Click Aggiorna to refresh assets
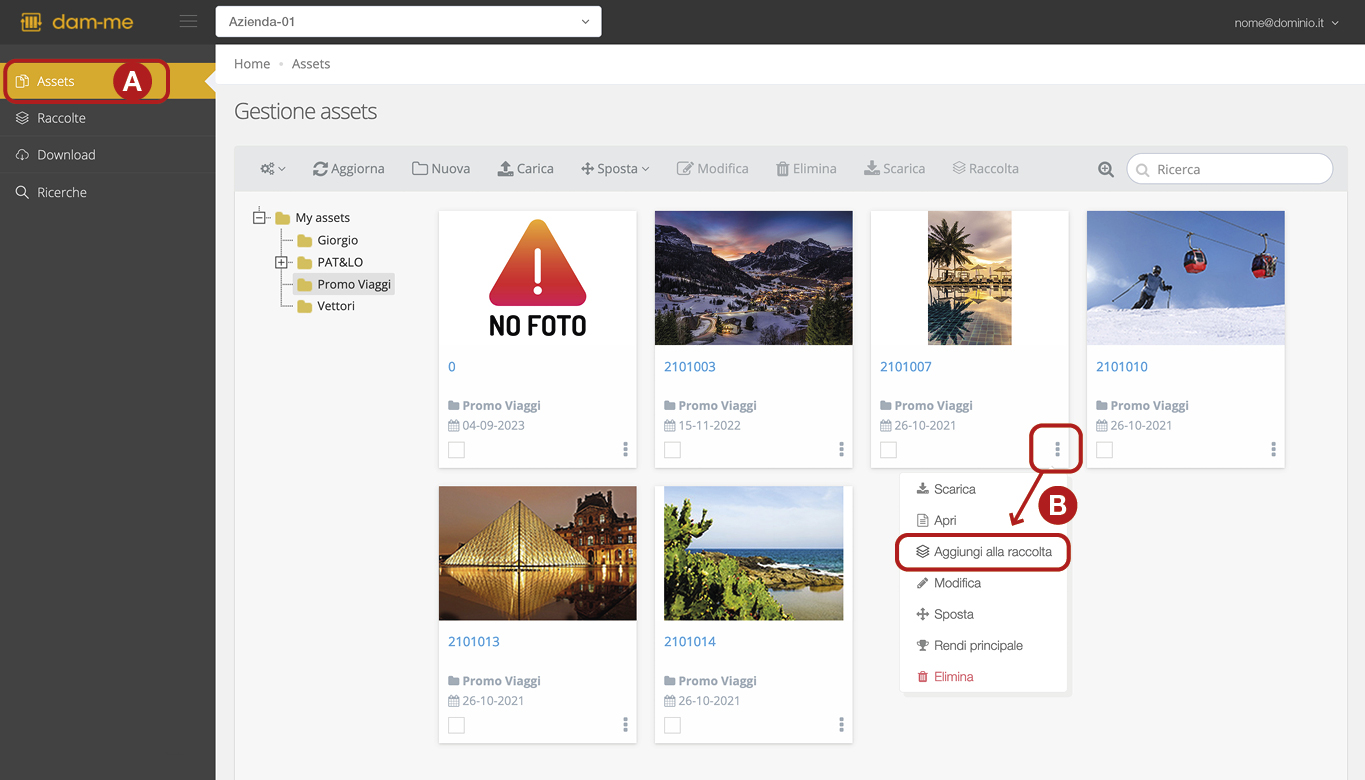Image resolution: width=1365 pixels, height=780 pixels. click(349, 169)
